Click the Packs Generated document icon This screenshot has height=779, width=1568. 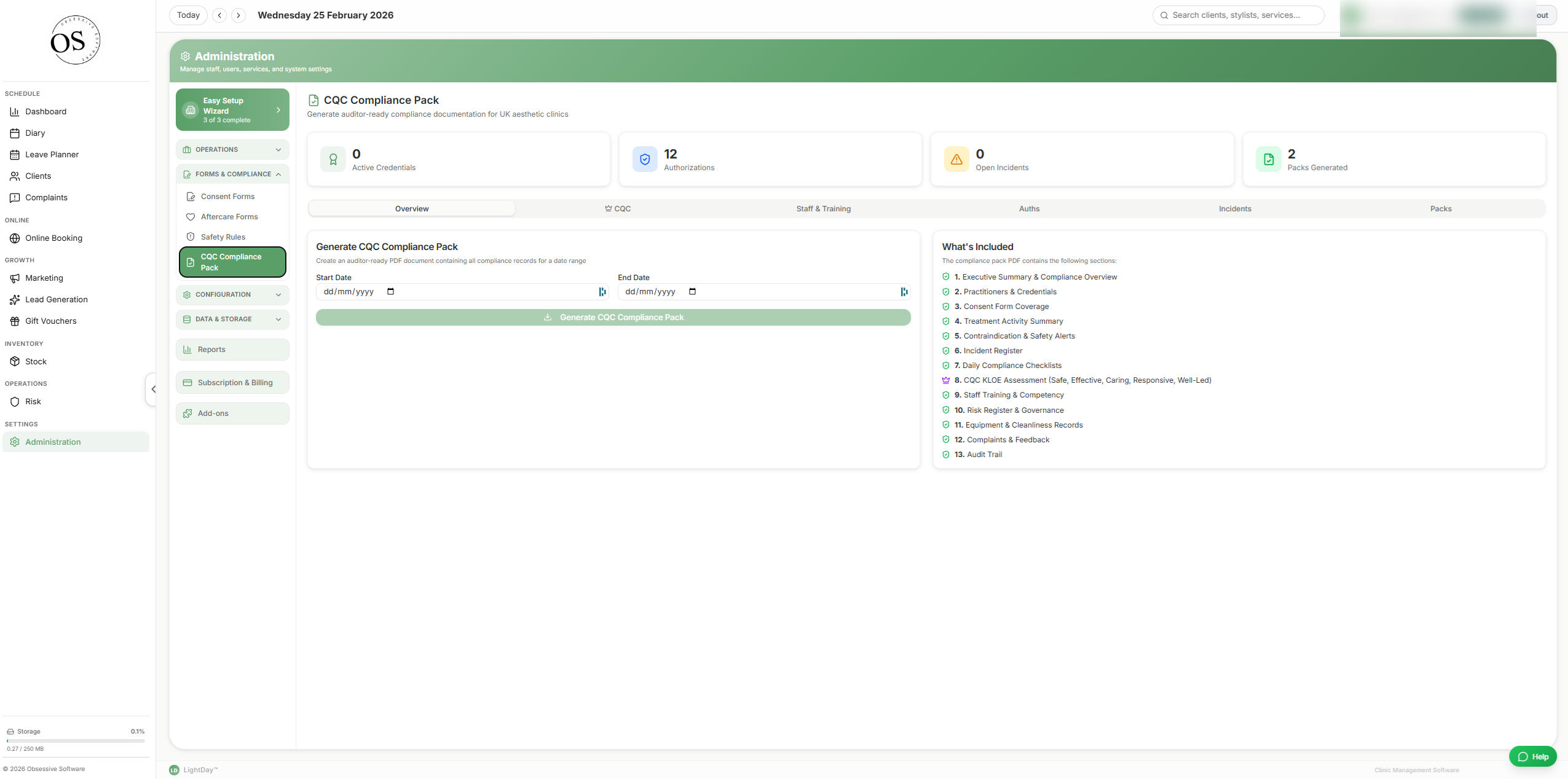[1269, 160]
